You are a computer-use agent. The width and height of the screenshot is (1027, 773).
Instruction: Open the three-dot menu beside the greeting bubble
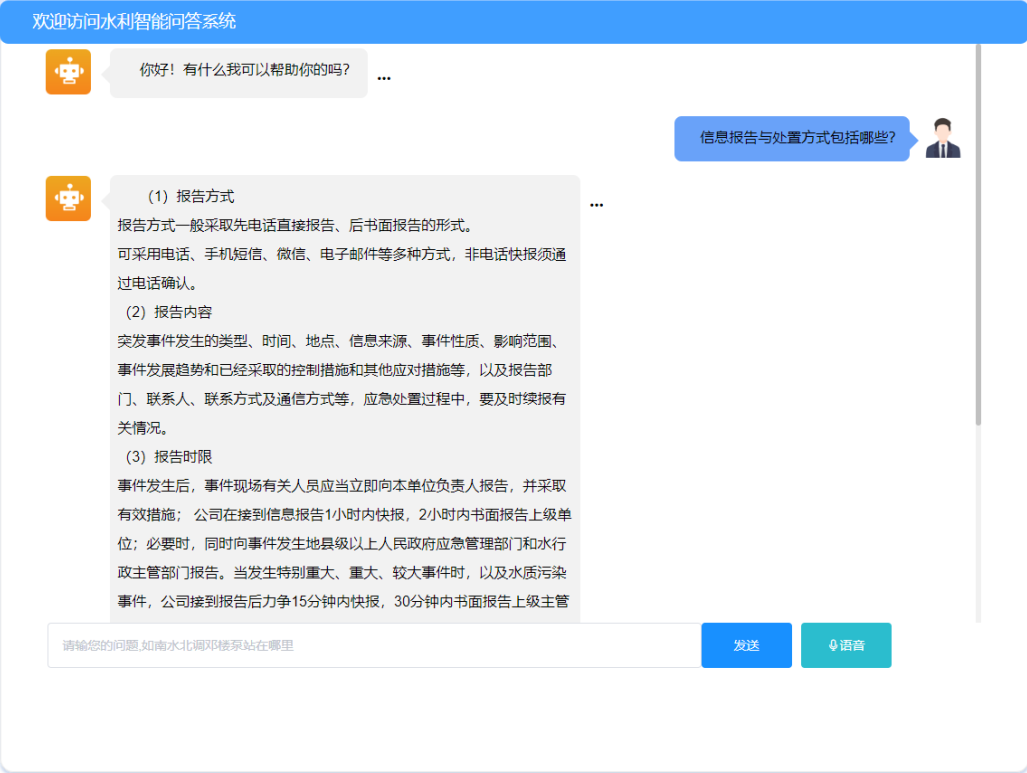pos(384,78)
